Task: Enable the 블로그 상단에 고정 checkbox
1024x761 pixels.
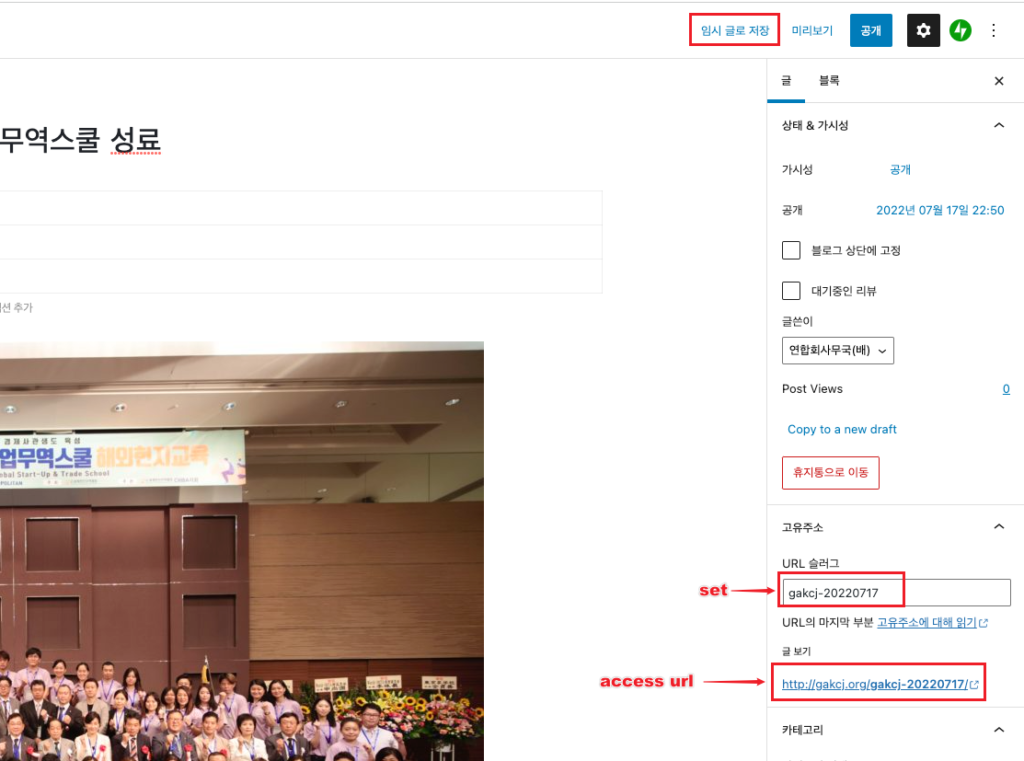Action: 791,250
